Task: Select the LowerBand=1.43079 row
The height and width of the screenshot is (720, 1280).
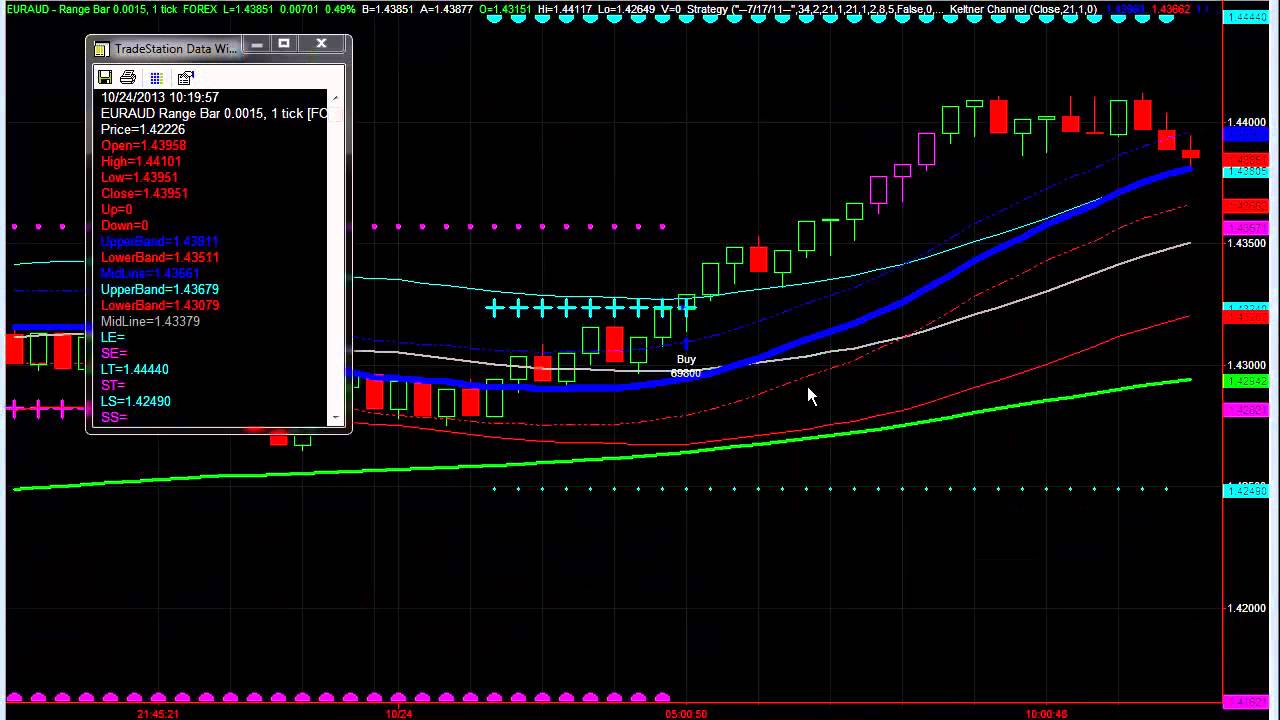Action: [x=160, y=305]
